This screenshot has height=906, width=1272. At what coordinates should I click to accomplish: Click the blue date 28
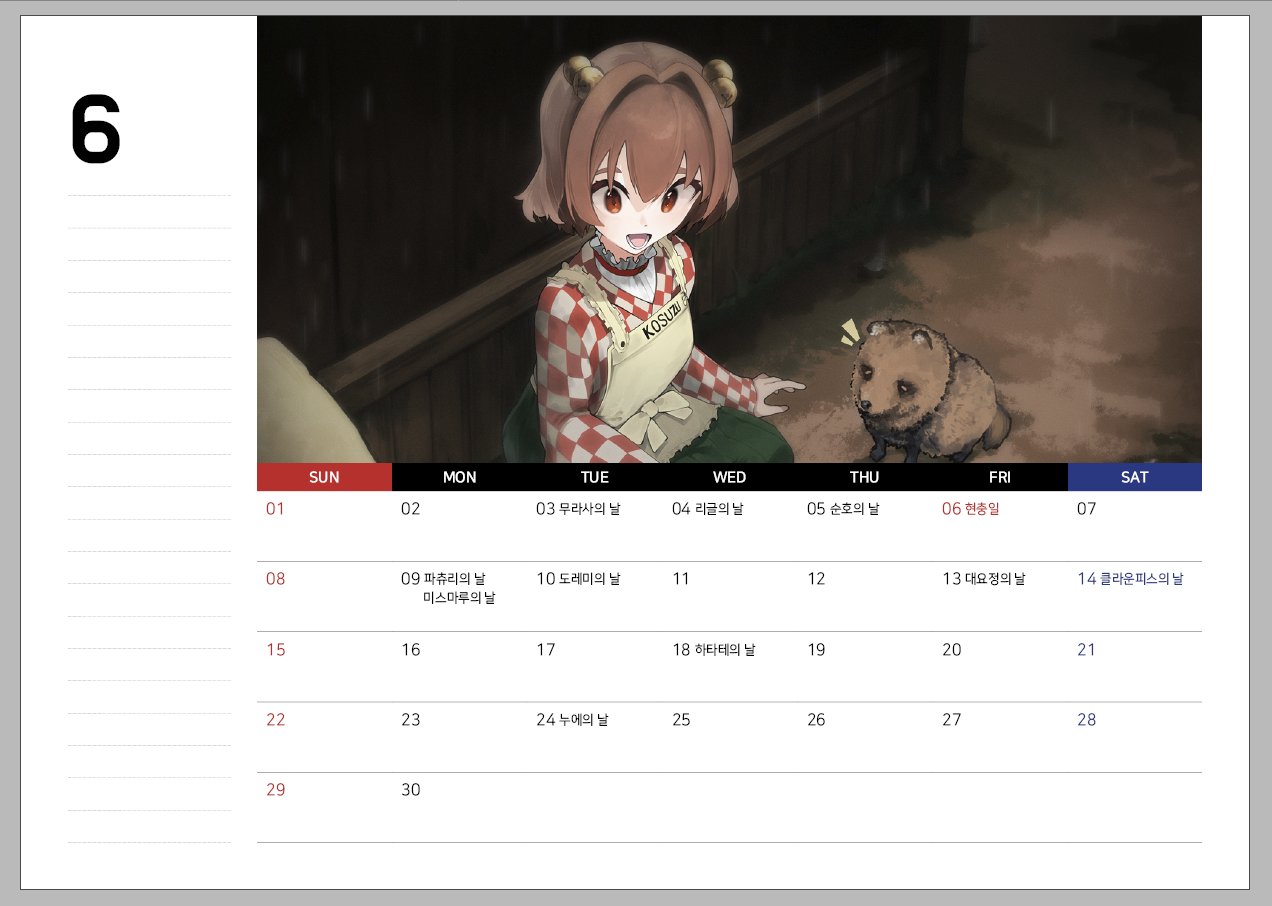tap(1086, 720)
